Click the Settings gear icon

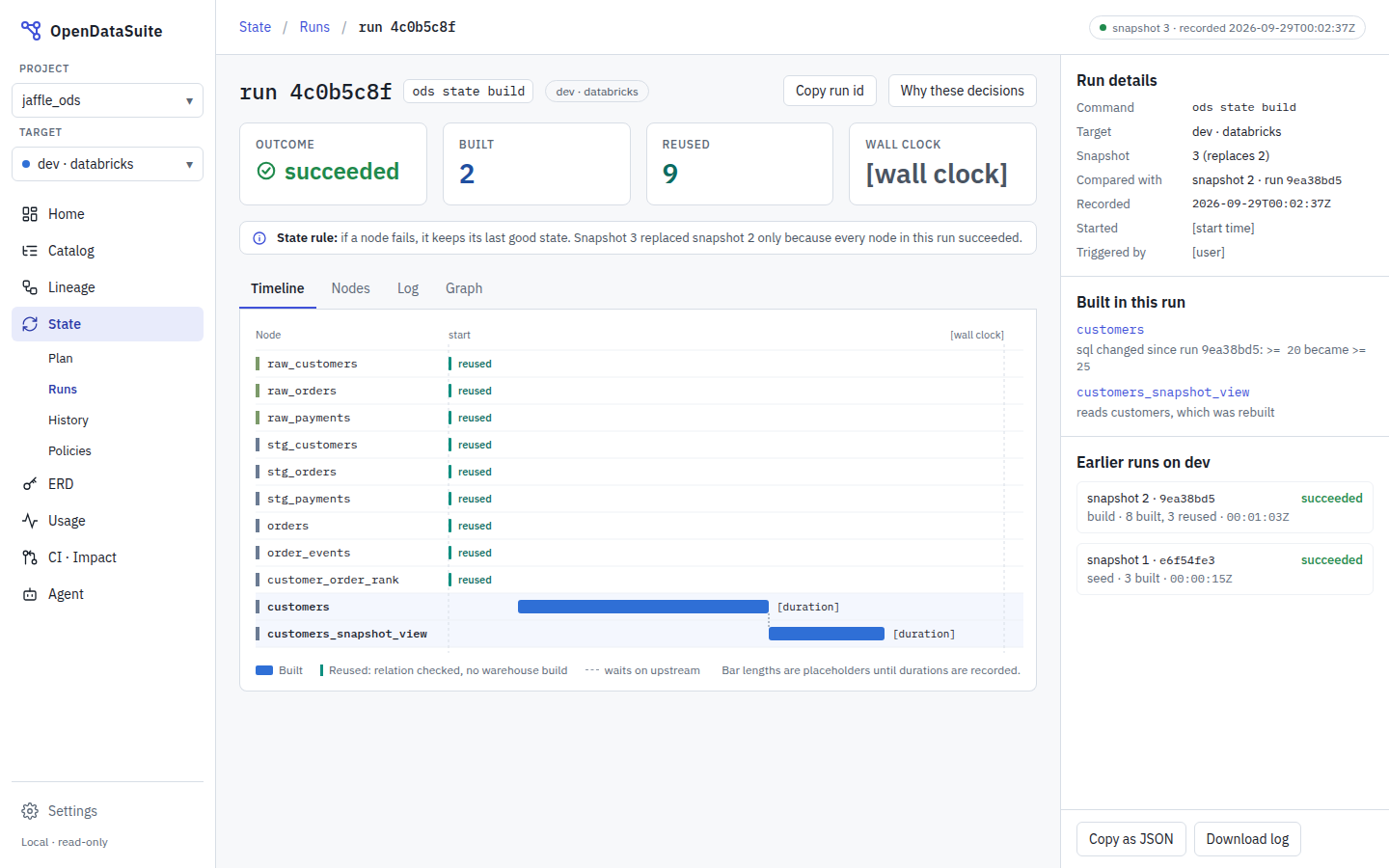[x=30, y=811]
